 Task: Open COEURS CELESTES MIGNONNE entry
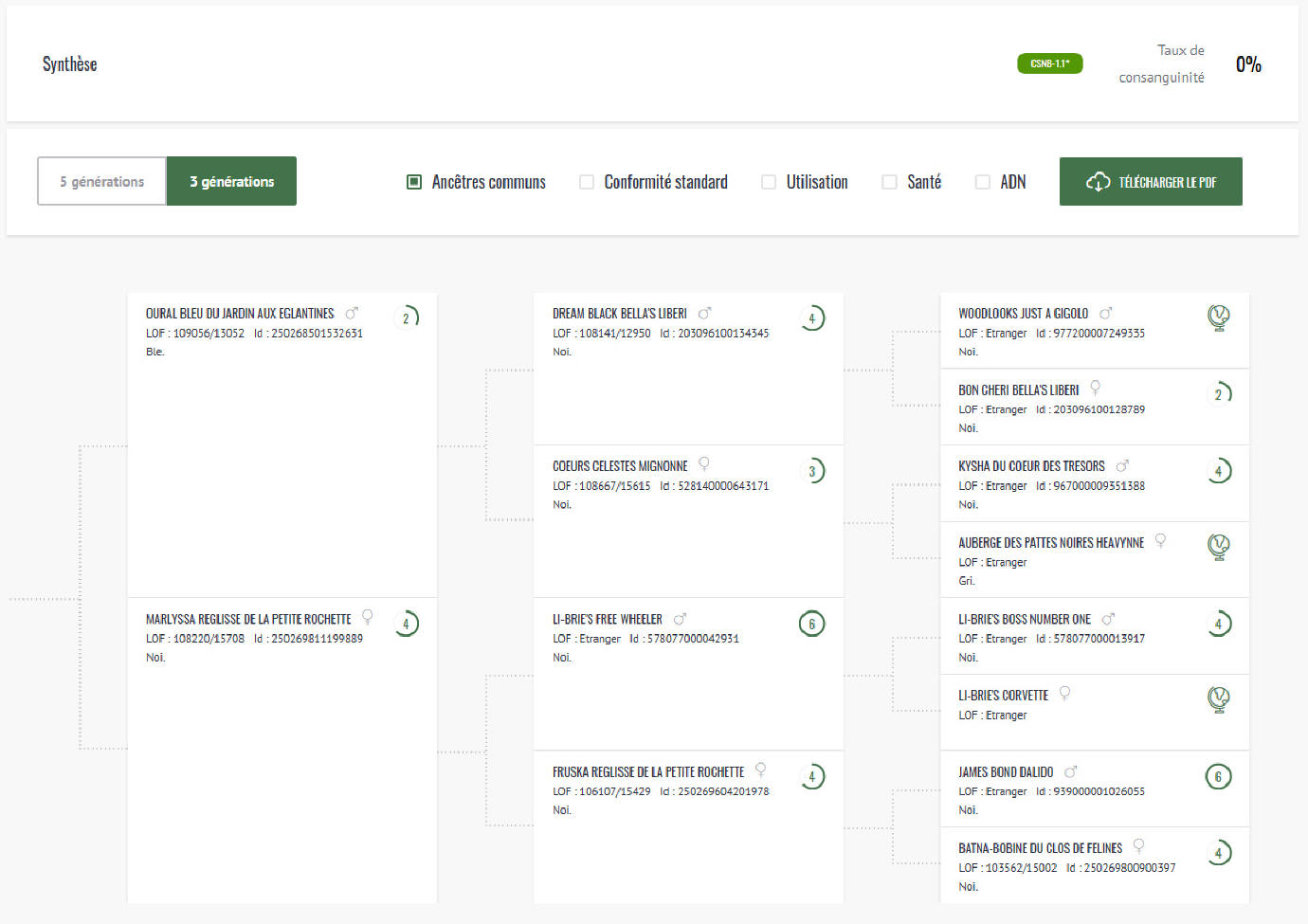(x=620, y=466)
